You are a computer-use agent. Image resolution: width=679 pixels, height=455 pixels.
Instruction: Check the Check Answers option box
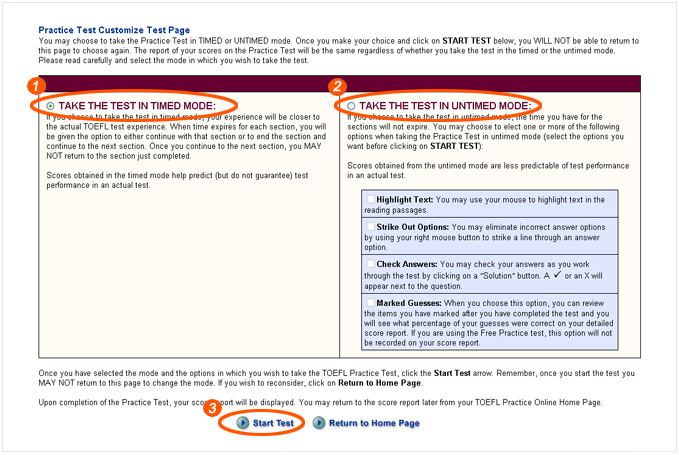(371, 264)
